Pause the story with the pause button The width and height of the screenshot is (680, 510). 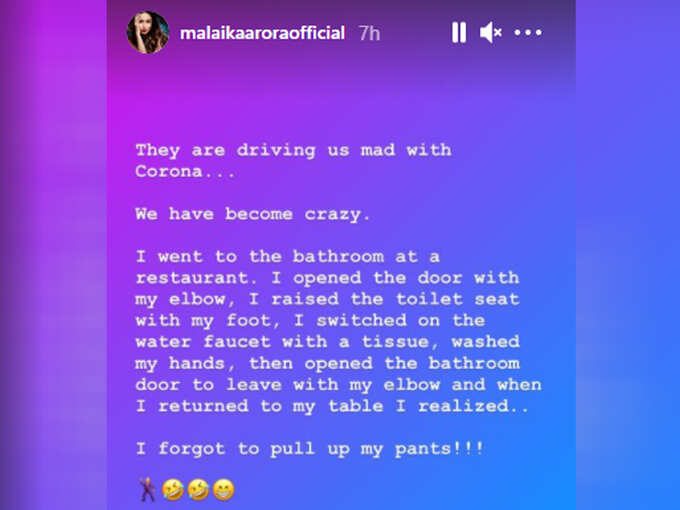[x=459, y=33]
